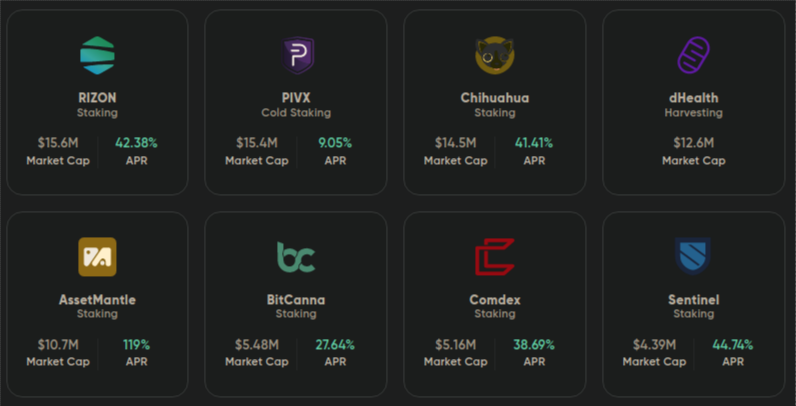This screenshot has height=406, width=796.
Task: Click the RIZON 42.38% APR value
Action: (x=137, y=143)
